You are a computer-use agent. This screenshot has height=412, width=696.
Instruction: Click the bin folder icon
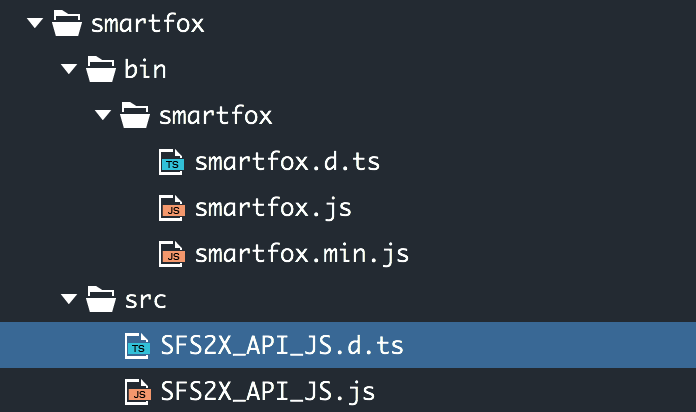[101, 69]
